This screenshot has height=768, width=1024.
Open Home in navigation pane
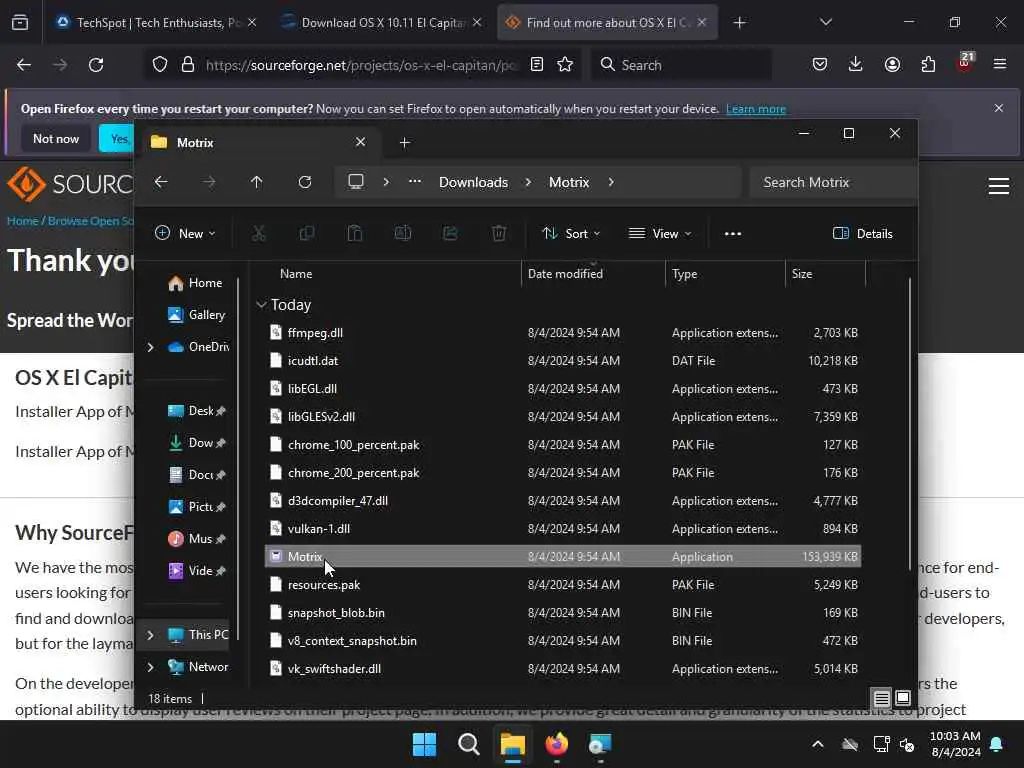(195, 283)
